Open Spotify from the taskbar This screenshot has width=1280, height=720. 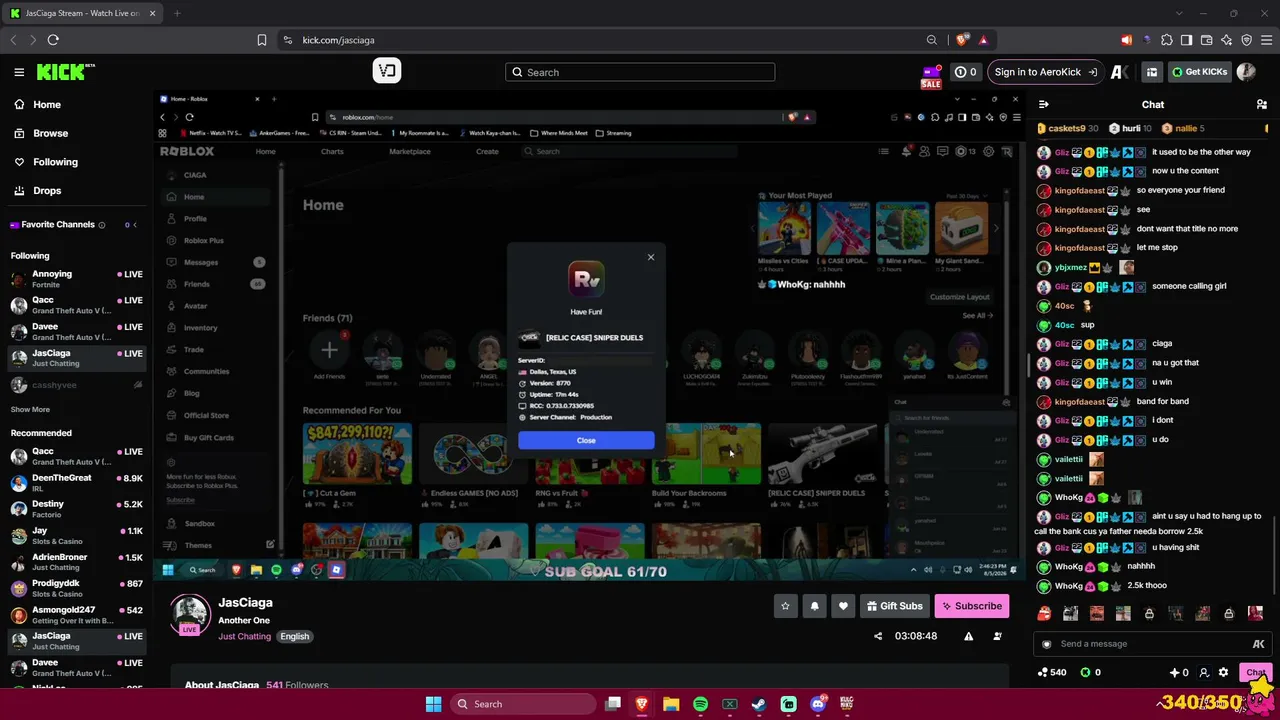pos(700,704)
